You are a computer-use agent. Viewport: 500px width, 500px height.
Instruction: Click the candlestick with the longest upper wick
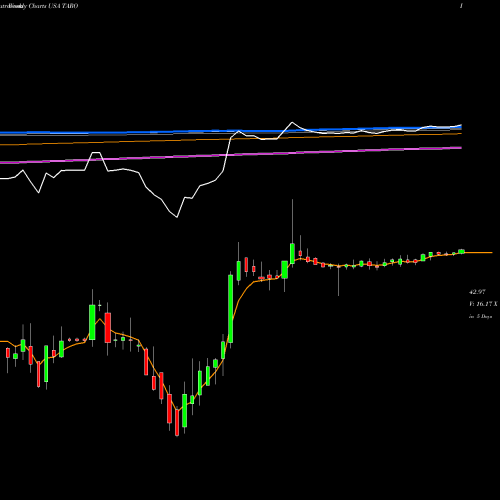(x=292, y=254)
